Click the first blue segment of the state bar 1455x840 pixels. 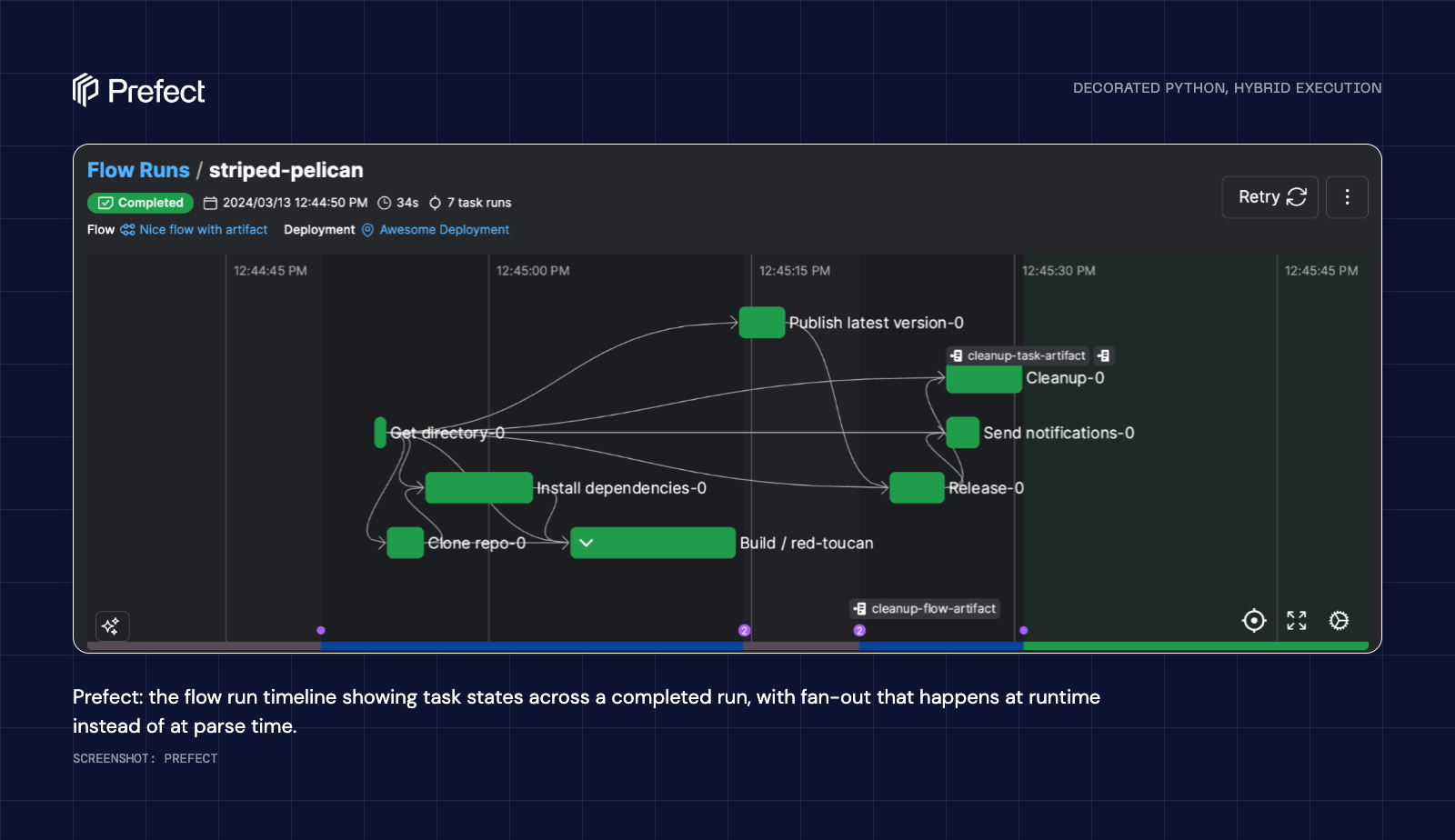click(532, 645)
